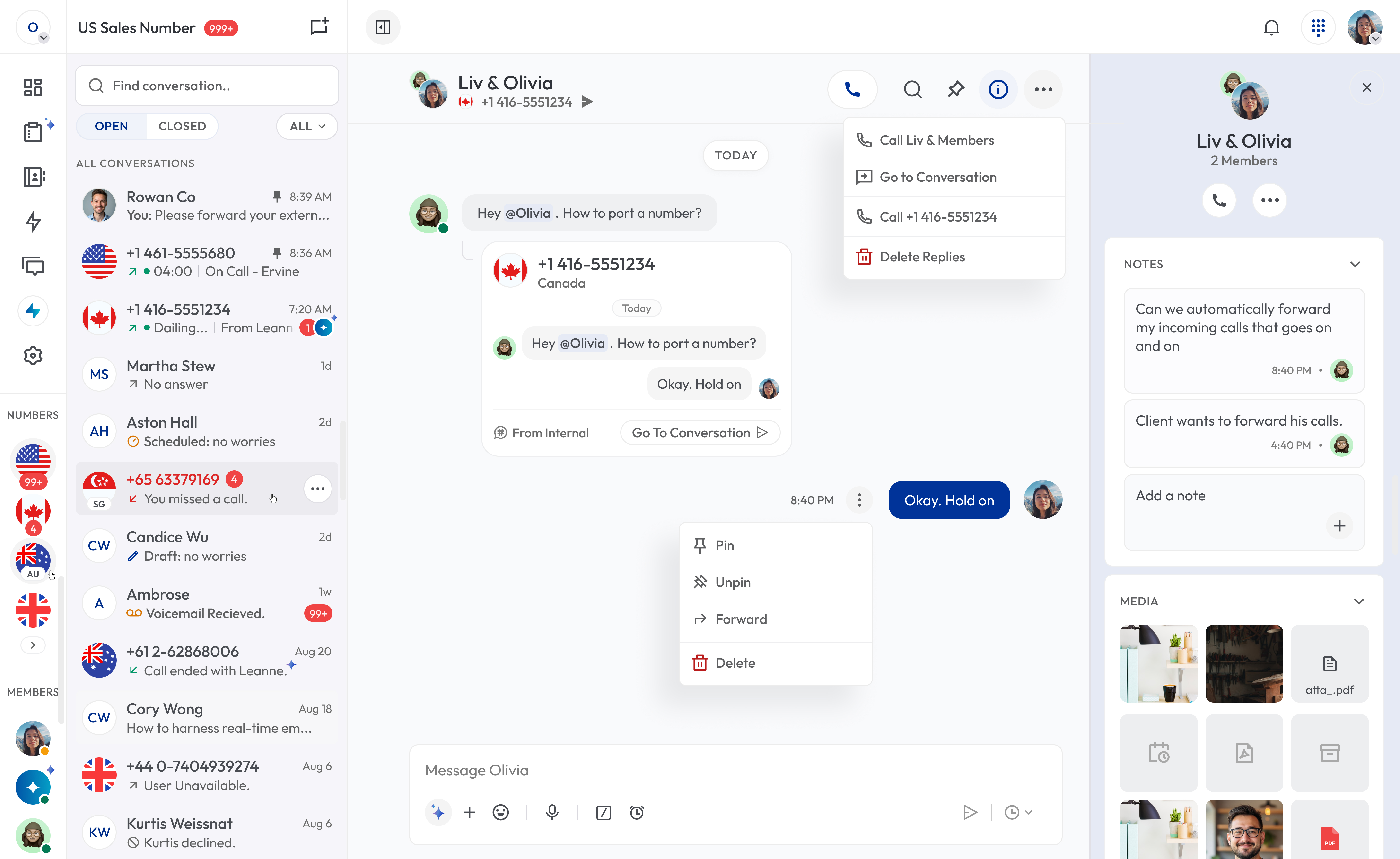Select the AU number in sidebar
This screenshot has width=1400, height=859.
point(33,561)
